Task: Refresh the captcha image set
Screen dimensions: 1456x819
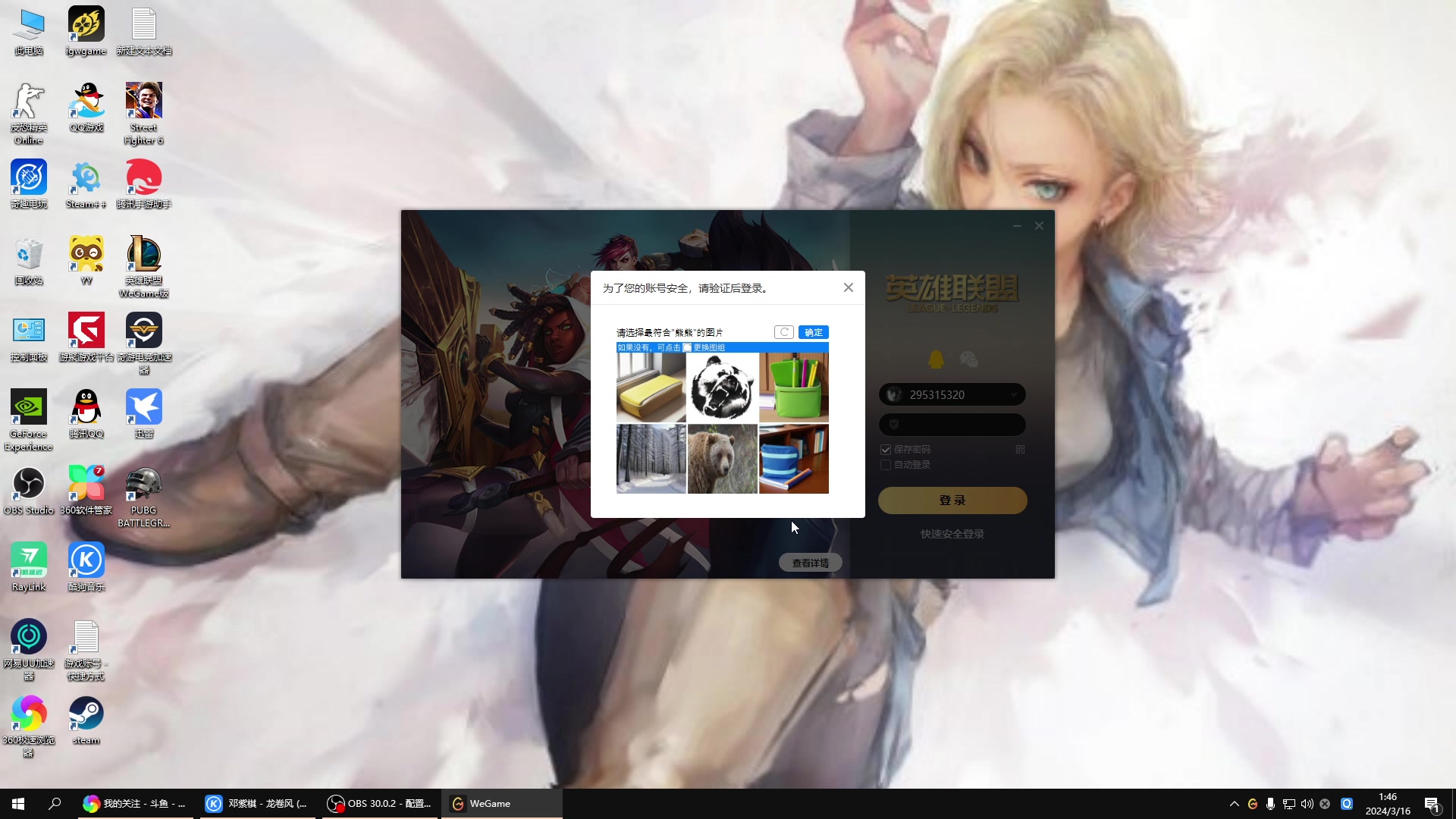Action: [x=784, y=332]
